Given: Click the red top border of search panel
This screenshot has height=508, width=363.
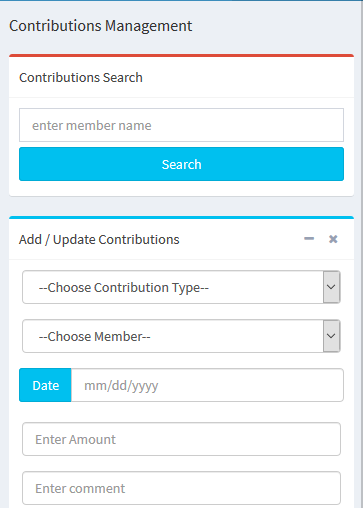Looking at the screenshot, I should pyautogui.click(x=181, y=55).
